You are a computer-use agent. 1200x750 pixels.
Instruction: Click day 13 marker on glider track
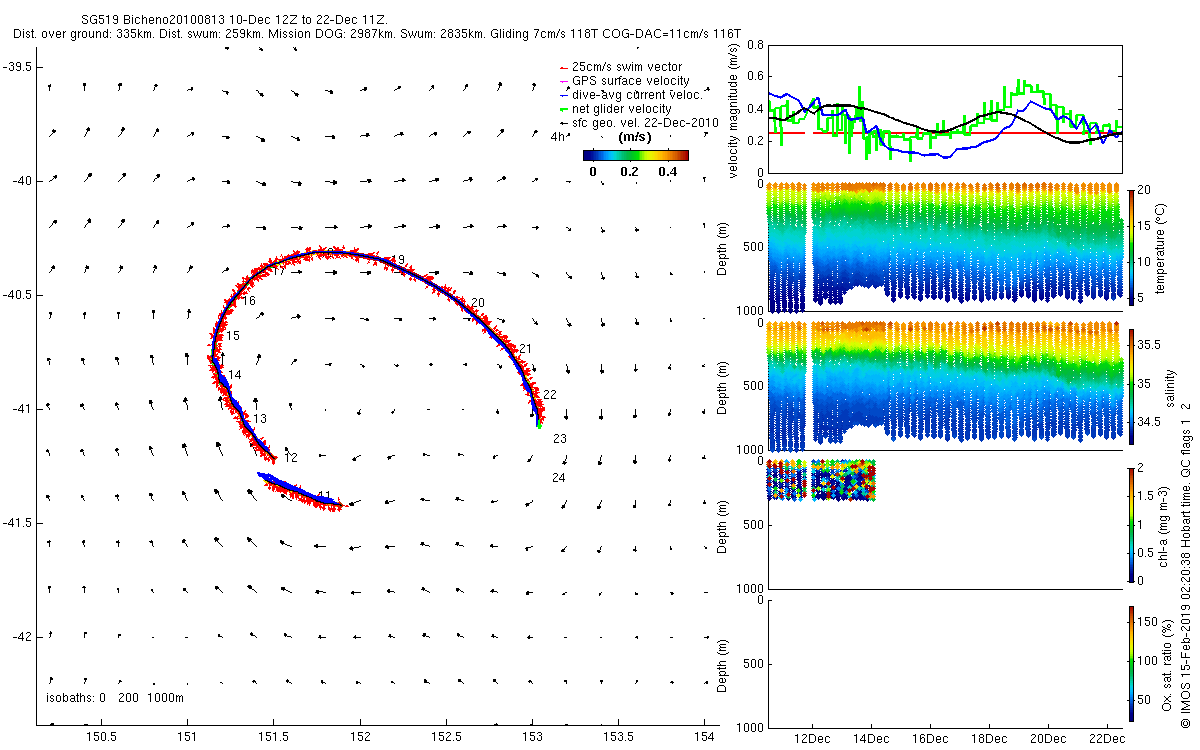pyautogui.click(x=260, y=419)
